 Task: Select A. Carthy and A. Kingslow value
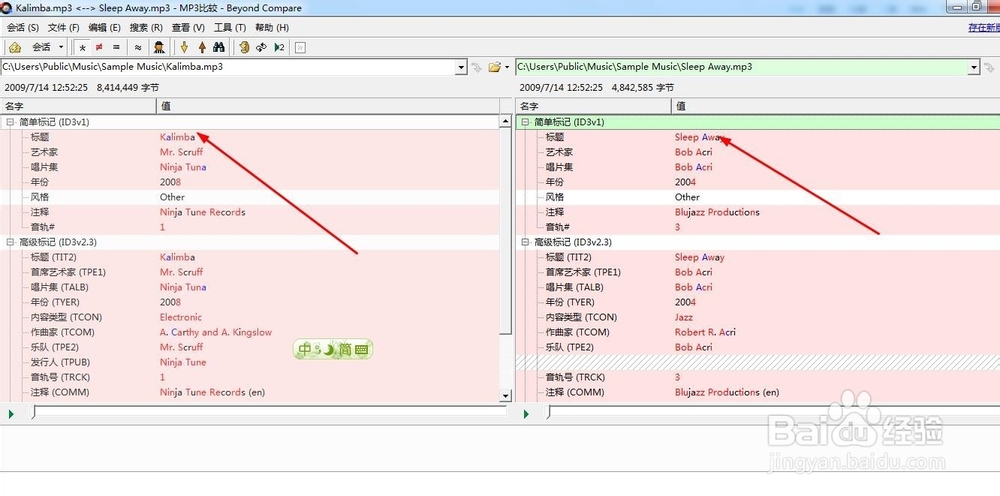click(216, 332)
